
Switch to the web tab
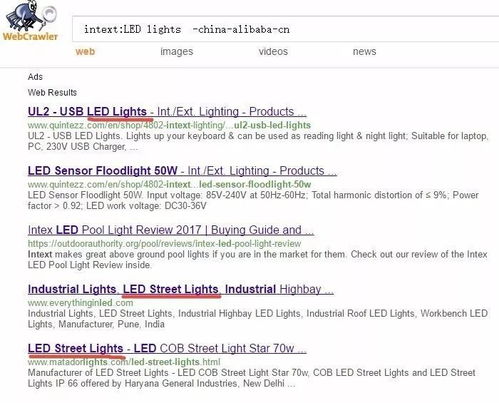pos(85,51)
